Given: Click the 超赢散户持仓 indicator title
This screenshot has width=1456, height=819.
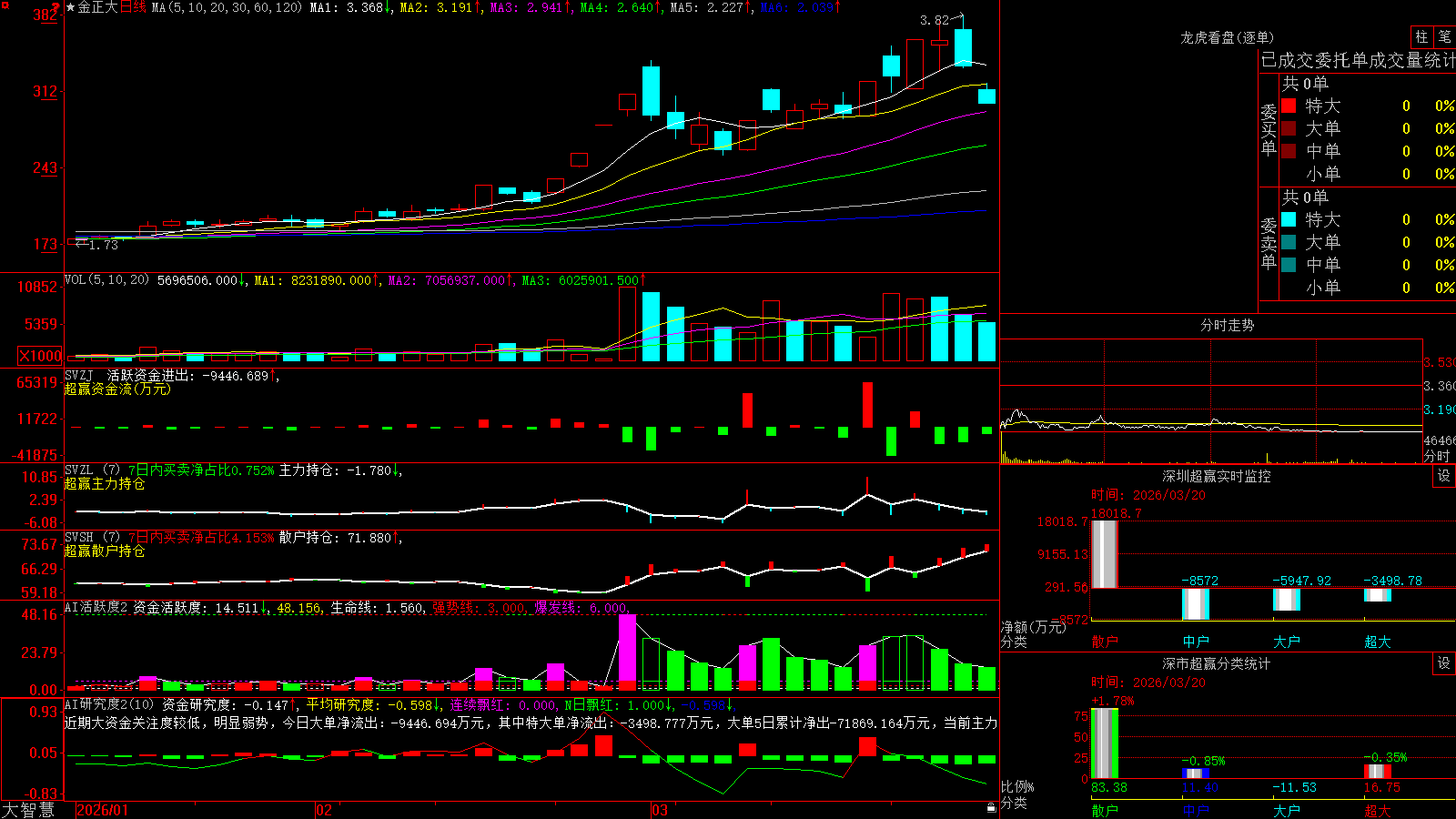Looking at the screenshot, I should tap(105, 551).
